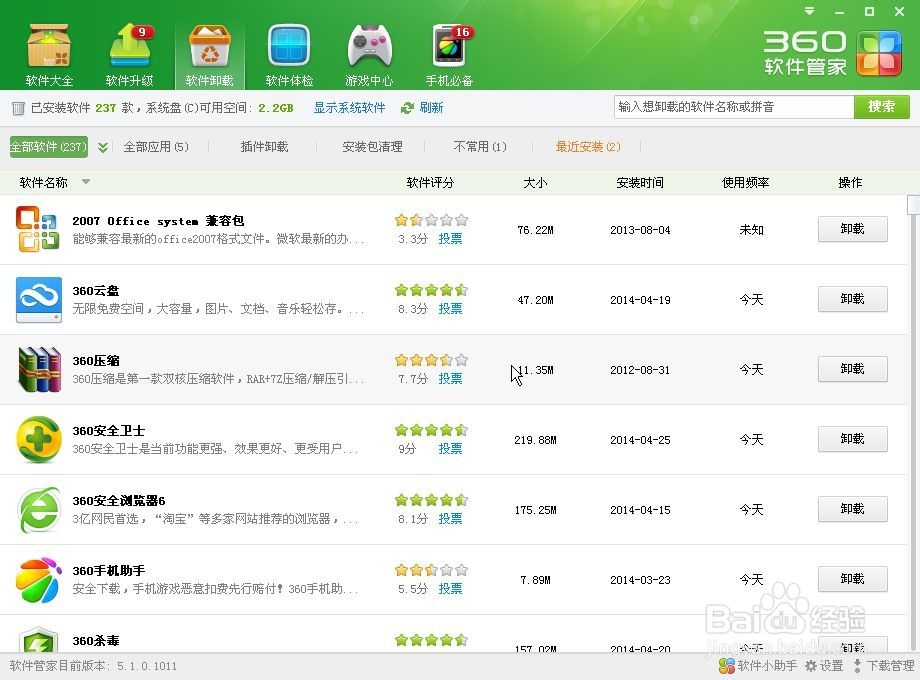Open the 软件小助手 icon in status bar
This screenshot has width=920, height=680.
click(x=727, y=666)
